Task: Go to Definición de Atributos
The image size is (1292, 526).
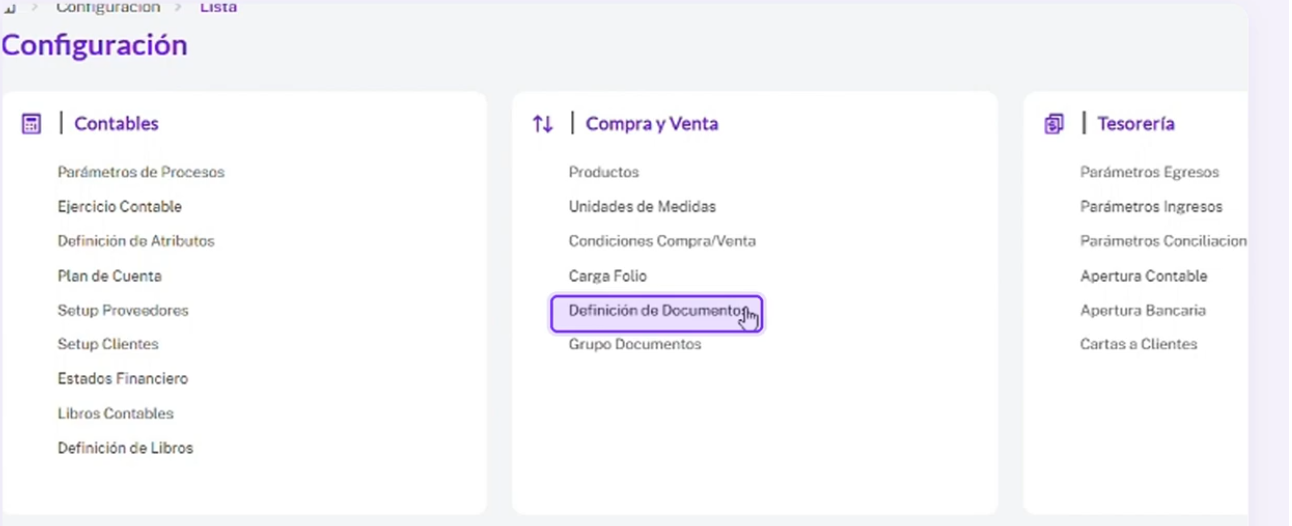Action: (x=136, y=241)
